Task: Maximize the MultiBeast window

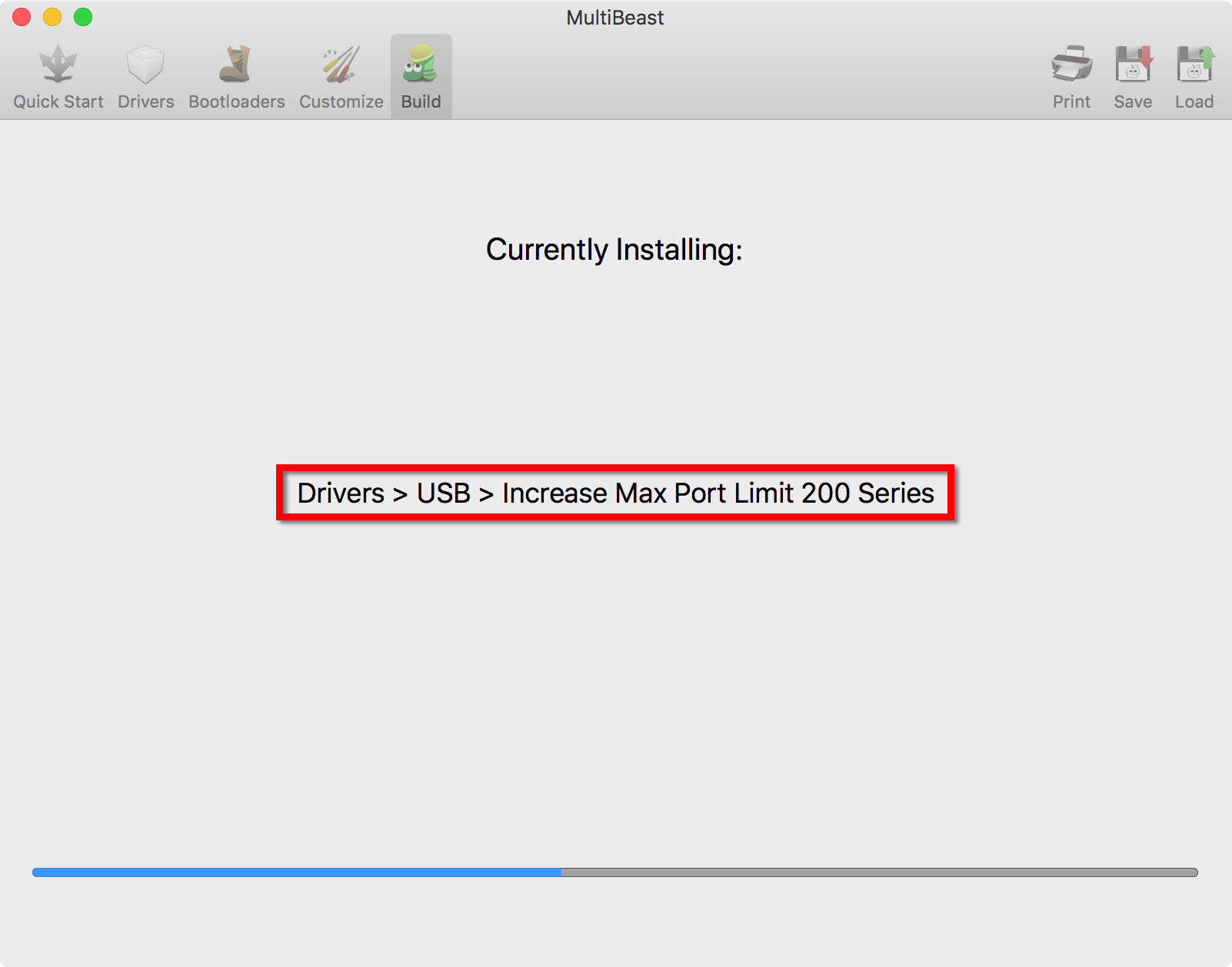Action: point(83,17)
